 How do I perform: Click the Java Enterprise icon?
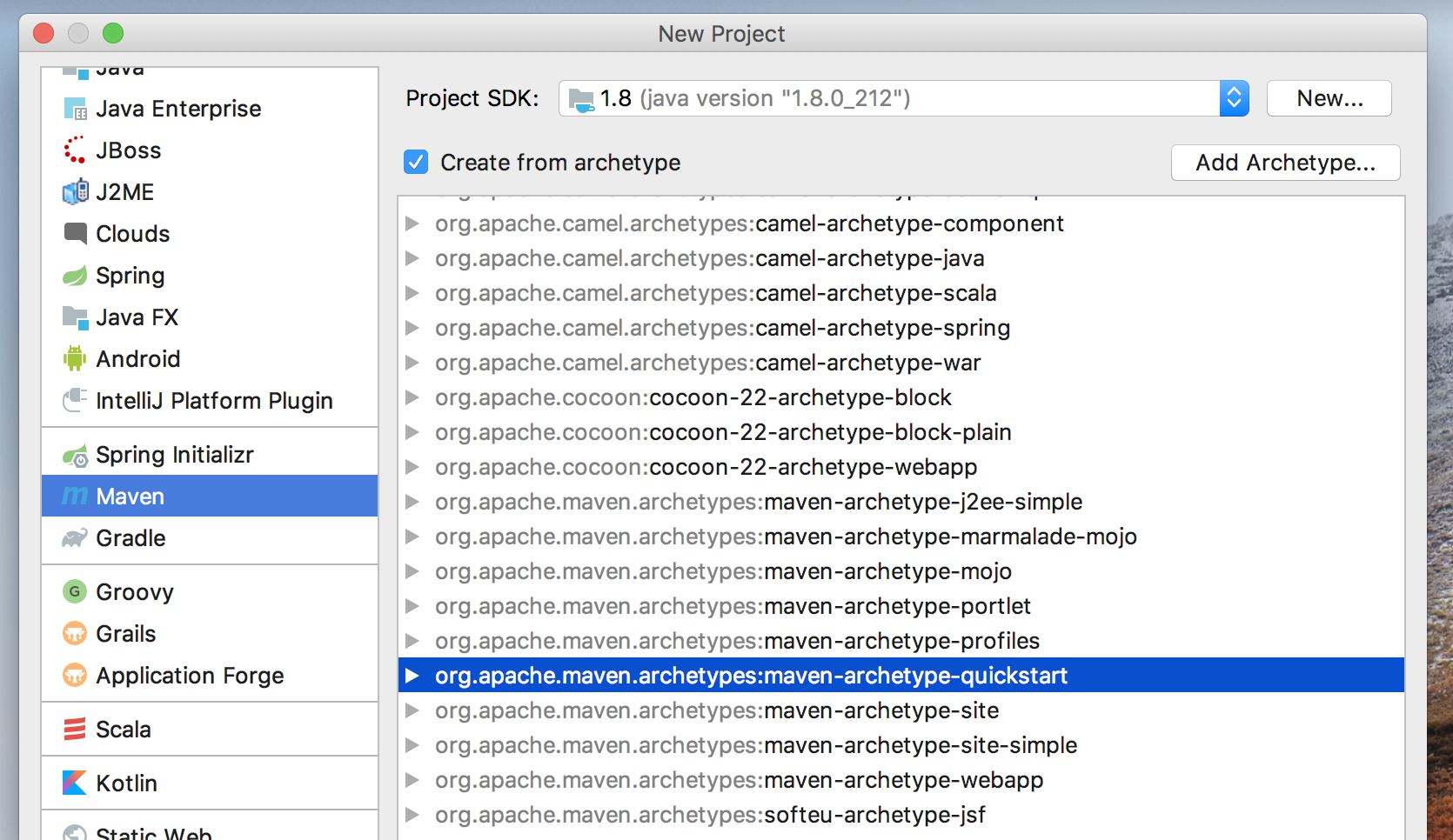[75, 109]
